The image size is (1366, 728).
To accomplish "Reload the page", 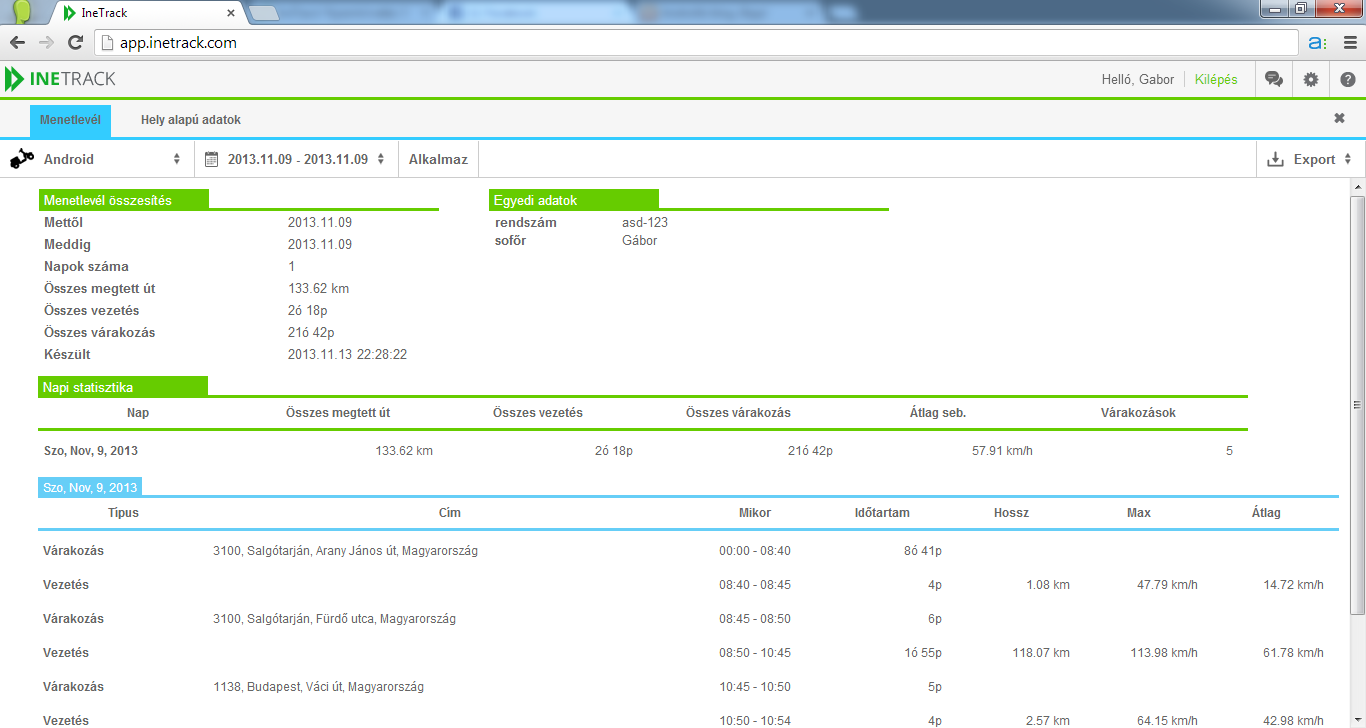I will point(75,43).
